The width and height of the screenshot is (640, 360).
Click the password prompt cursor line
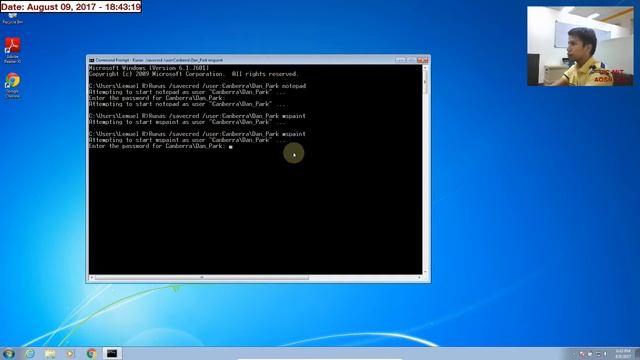point(161,146)
